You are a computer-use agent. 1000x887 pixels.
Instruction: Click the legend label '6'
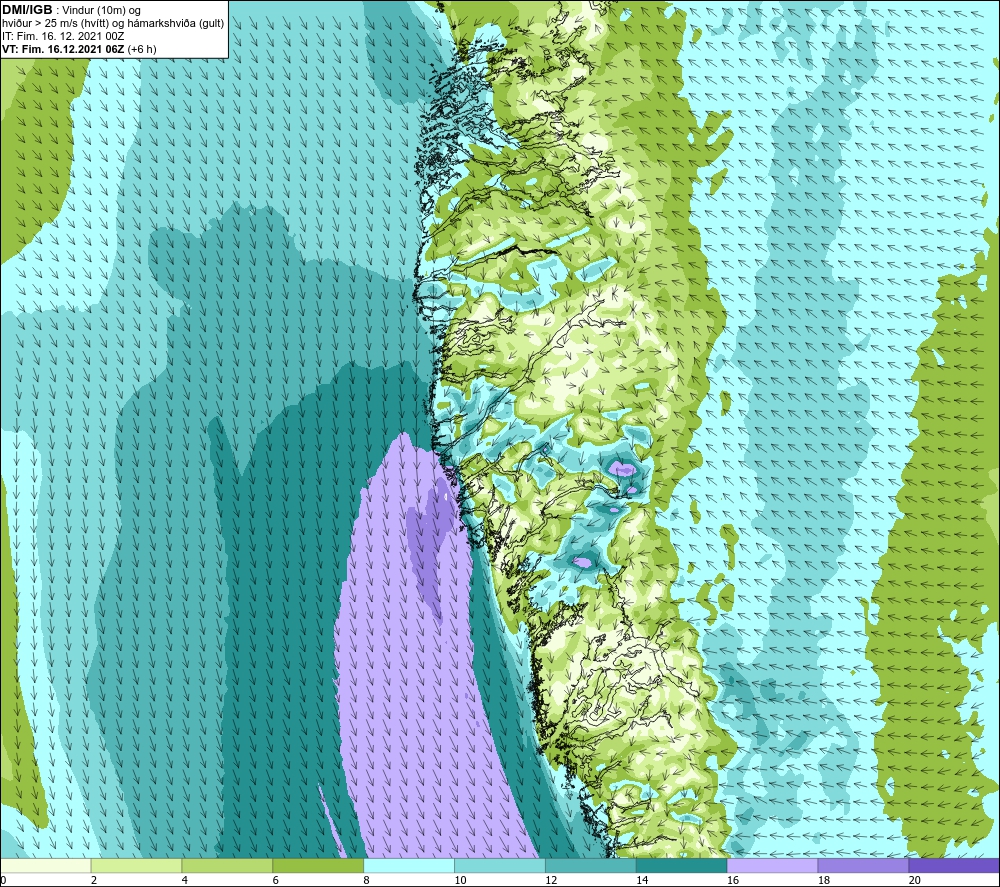[x=276, y=880]
